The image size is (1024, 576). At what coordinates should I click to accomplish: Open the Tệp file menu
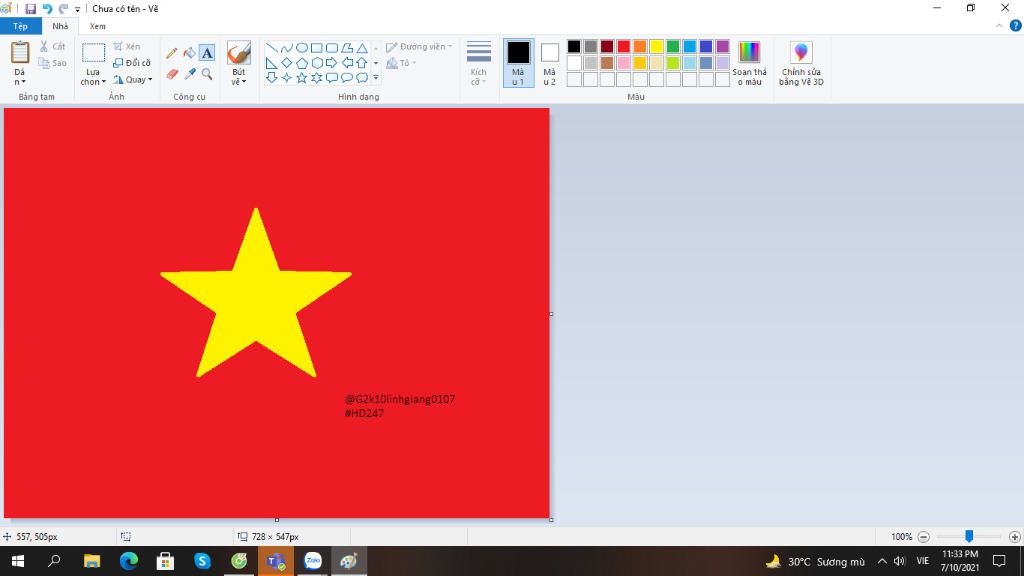click(20, 26)
